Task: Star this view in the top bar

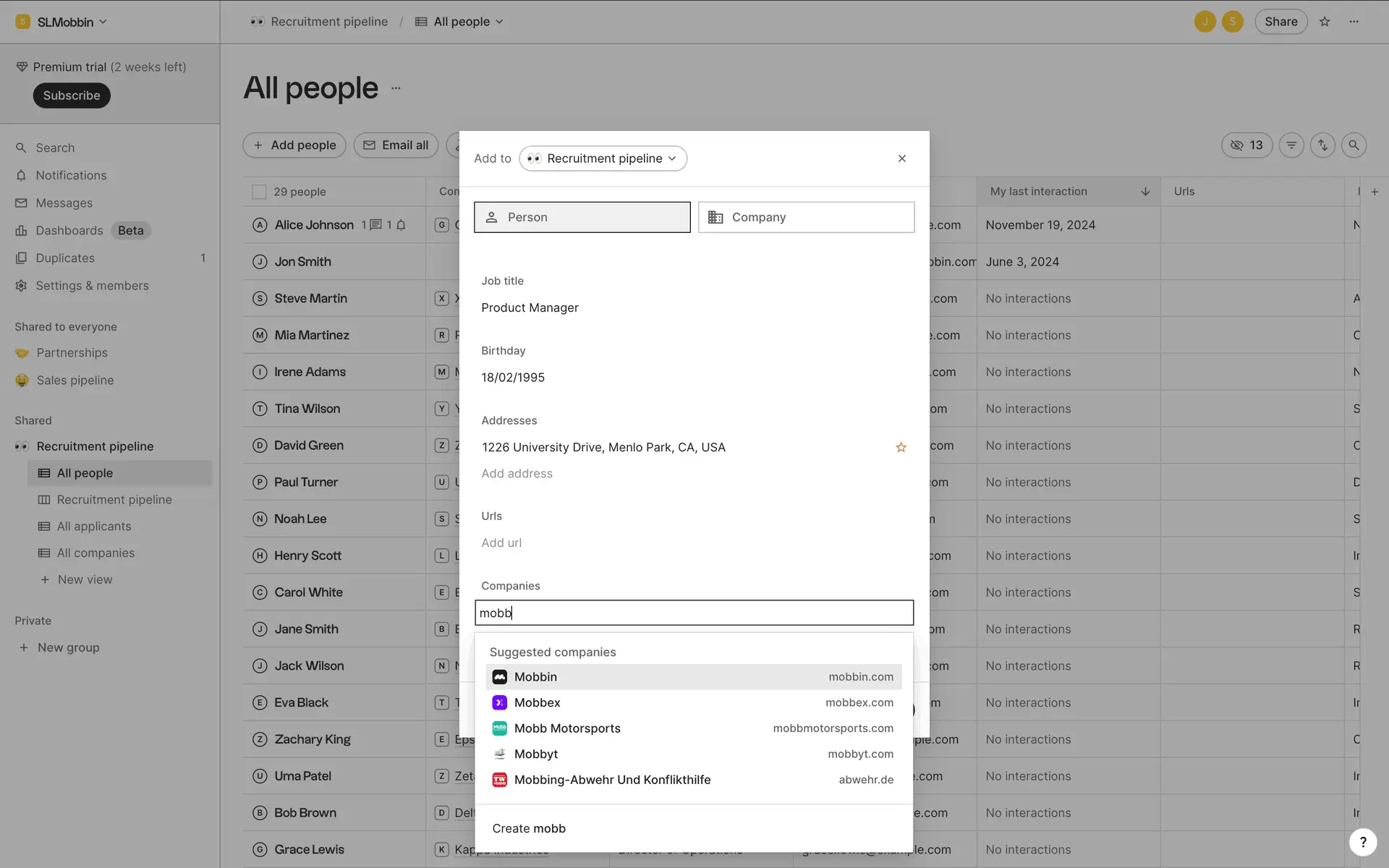Action: [1325, 22]
